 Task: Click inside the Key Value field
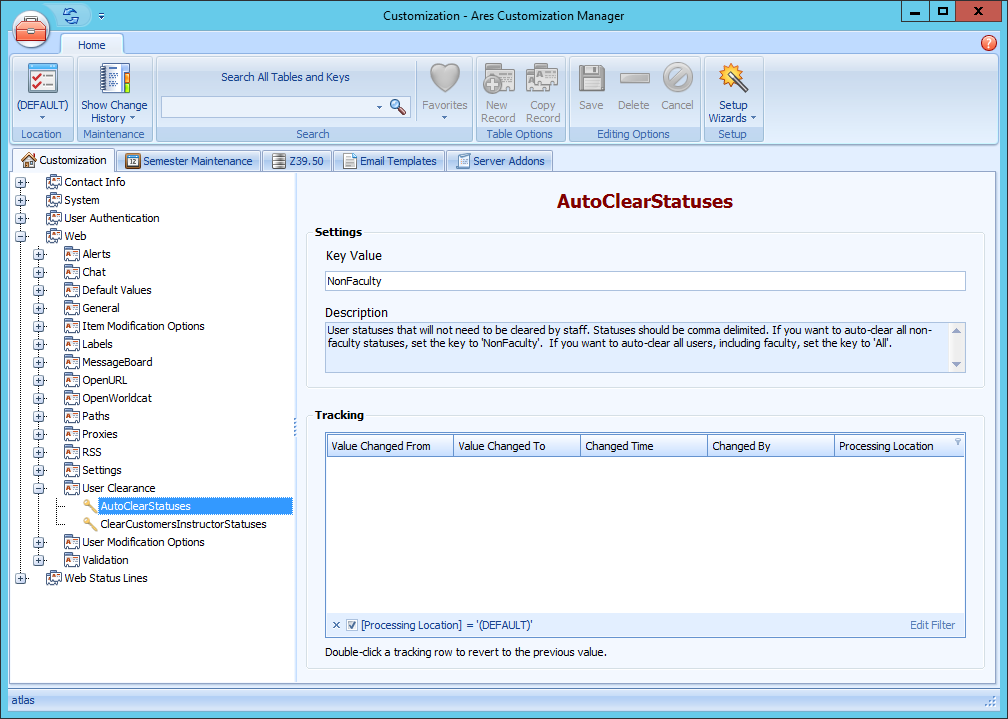pos(645,281)
